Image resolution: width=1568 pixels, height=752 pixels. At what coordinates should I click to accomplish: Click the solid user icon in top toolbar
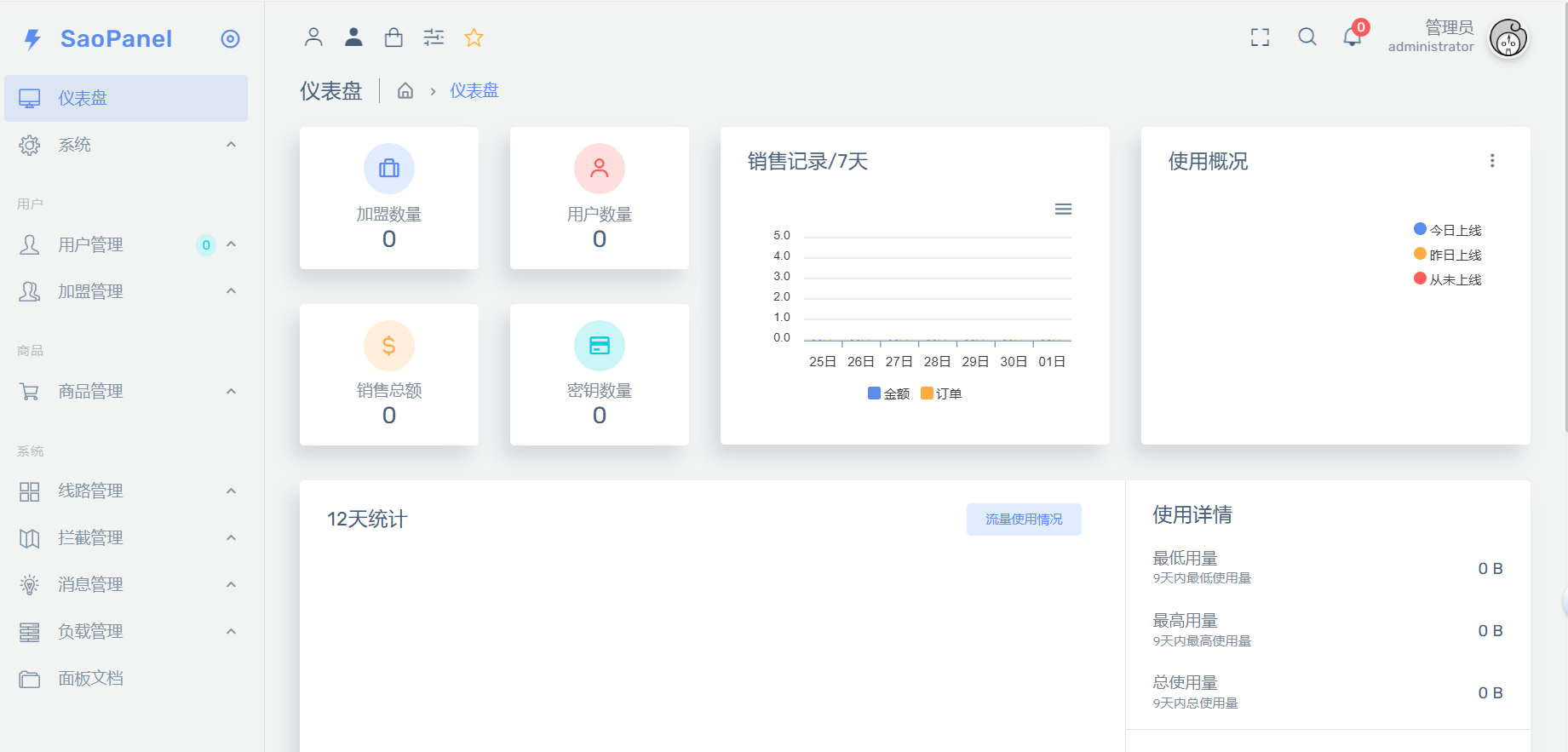(353, 37)
